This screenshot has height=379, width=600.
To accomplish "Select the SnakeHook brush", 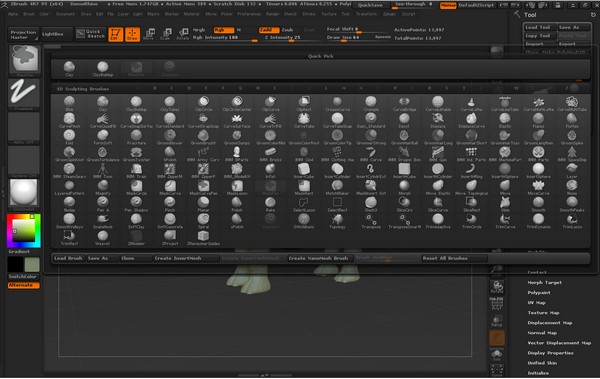I will (103, 221).
